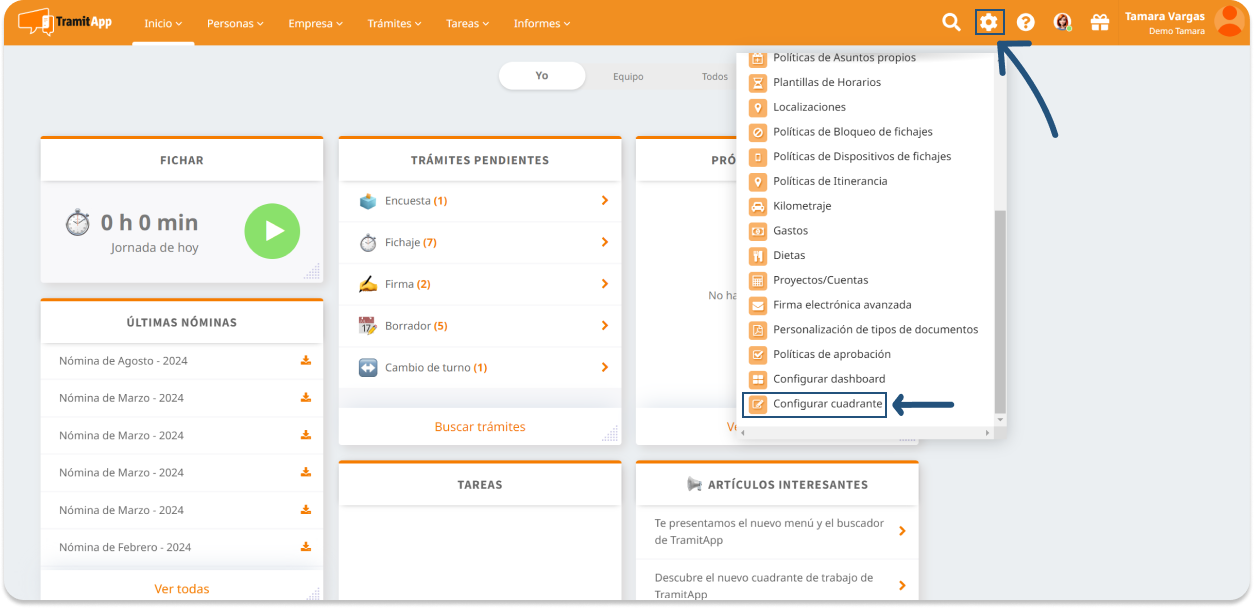This screenshot has width=1254, height=608.
Task: Expand the Trámites dropdown menu
Action: pos(394,23)
